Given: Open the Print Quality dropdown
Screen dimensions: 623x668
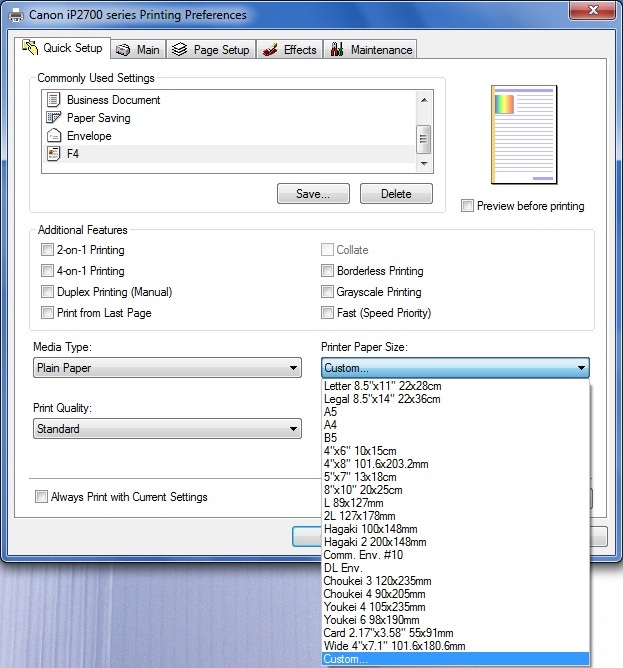Looking at the screenshot, I should point(167,429).
